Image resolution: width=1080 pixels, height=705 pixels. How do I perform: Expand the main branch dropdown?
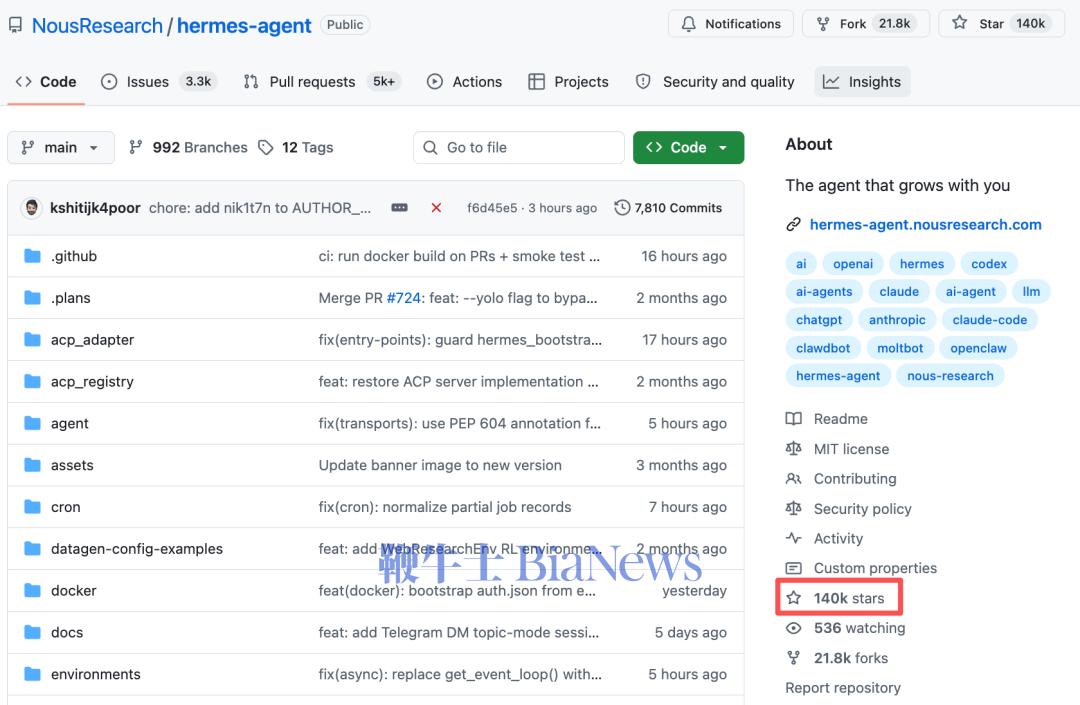61,147
